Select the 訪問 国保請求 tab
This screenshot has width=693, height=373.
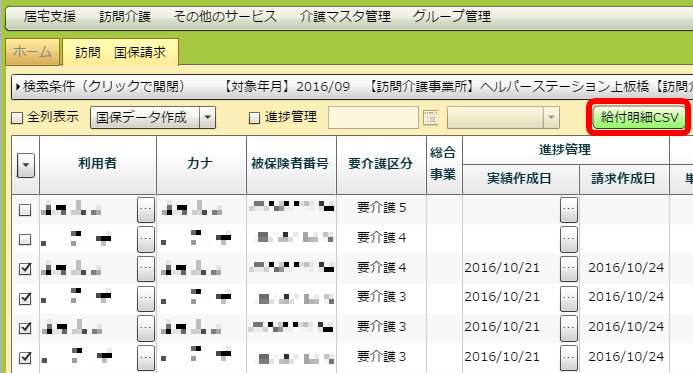(x=121, y=52)
